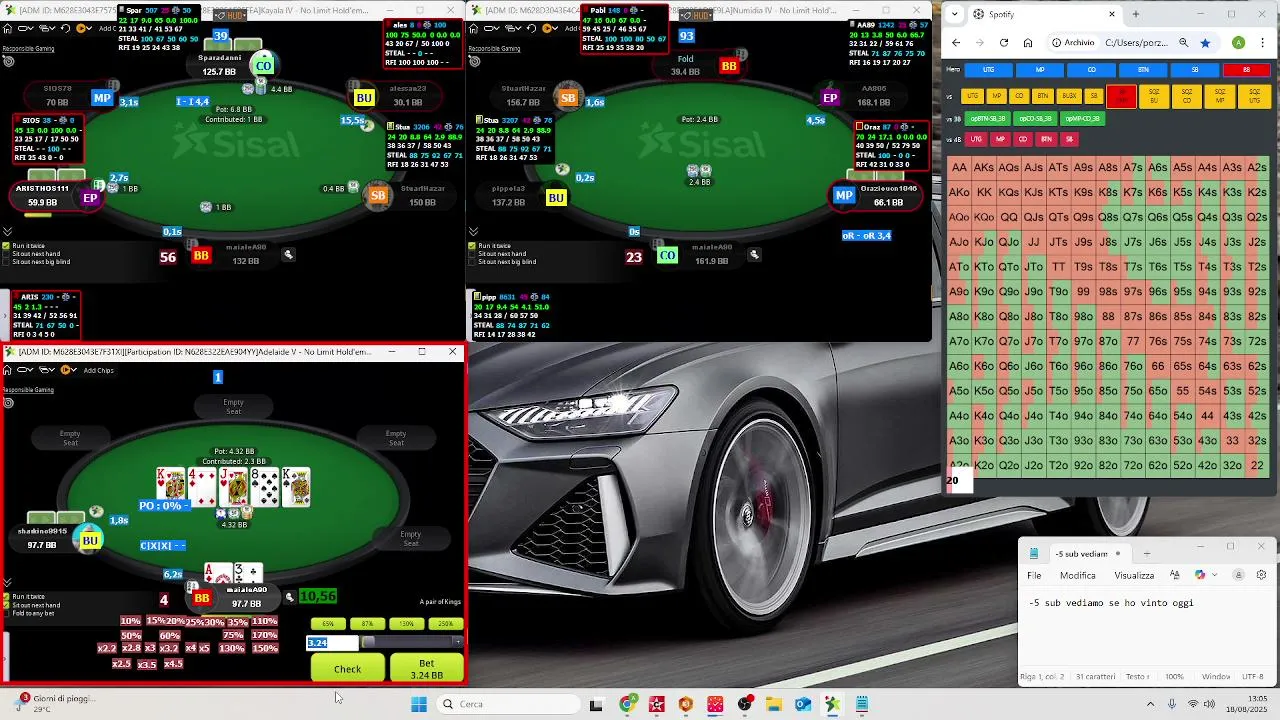Open the play options dropdown in Adelaide V table
The height and width of the screenshot is (720, 1280).
click(x=68, y=370)
